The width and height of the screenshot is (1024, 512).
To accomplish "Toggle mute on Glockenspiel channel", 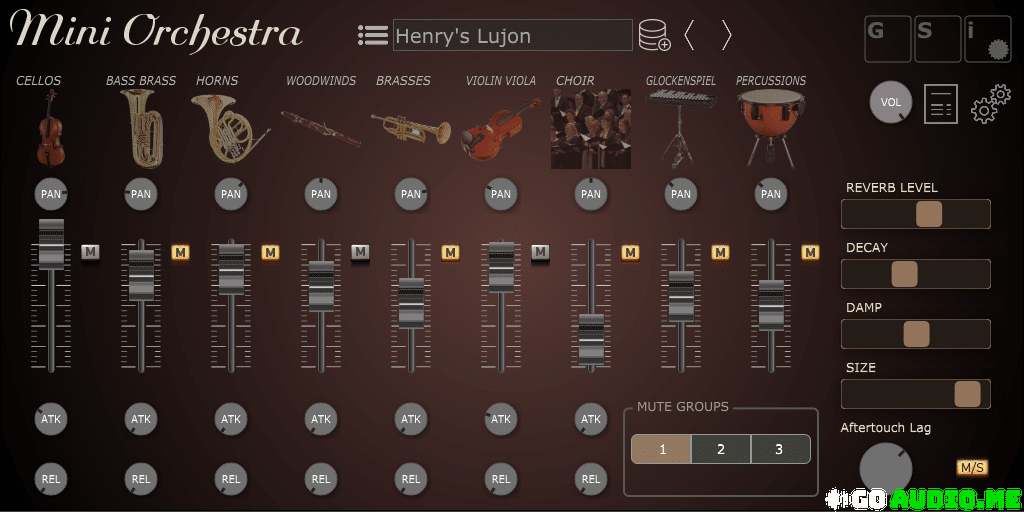I will pos(720,252).
